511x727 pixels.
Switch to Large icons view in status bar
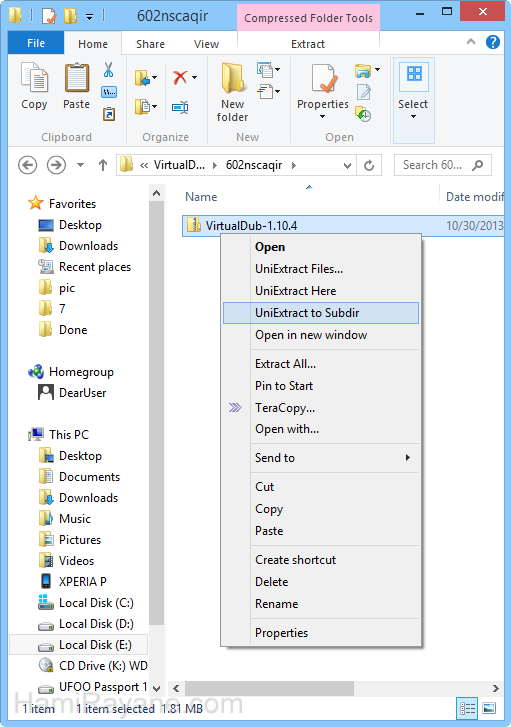(x=489, y=708)
